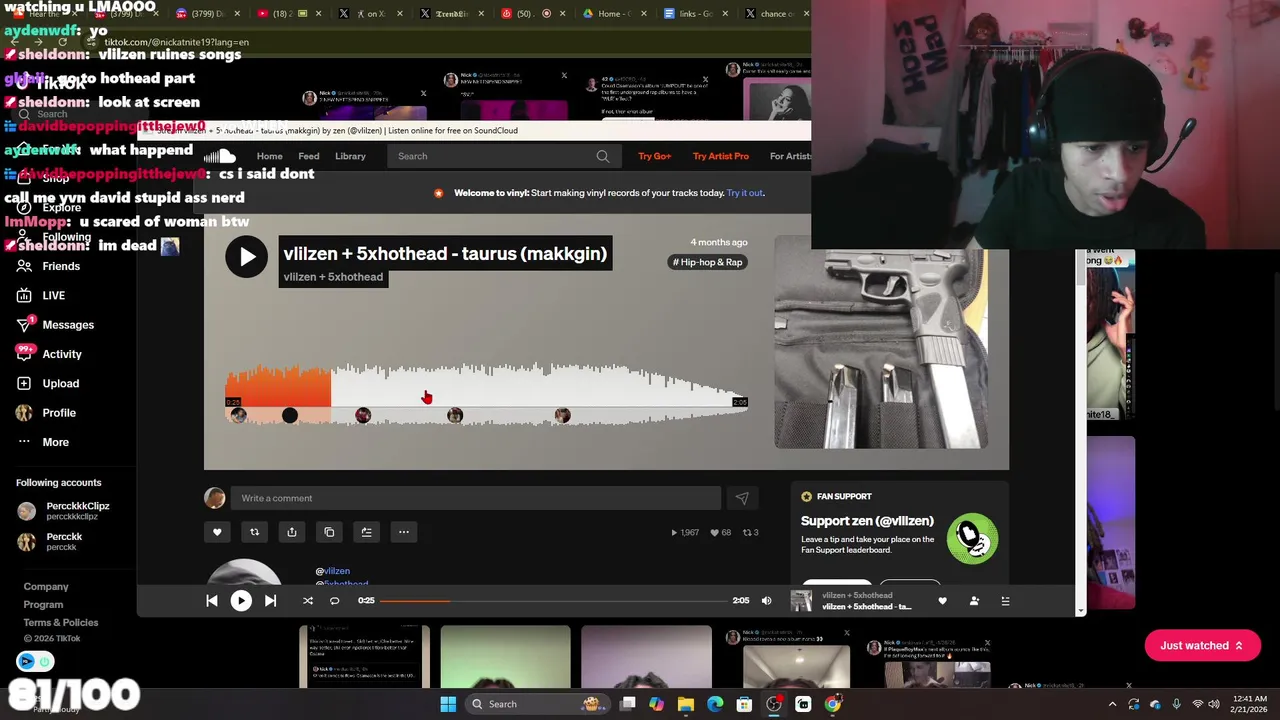
Task: Play the taurus (makkgin) track with the big play button
Action: click(246, 256)
